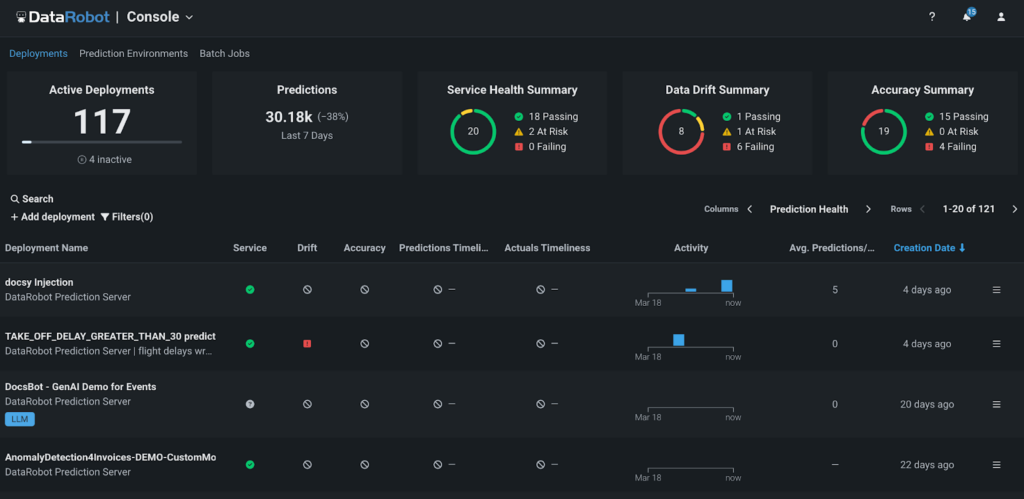This screenshot has height=499, width=1024.
Task: Click 22 days ago creation date
Action: click(x=927, y=465)
